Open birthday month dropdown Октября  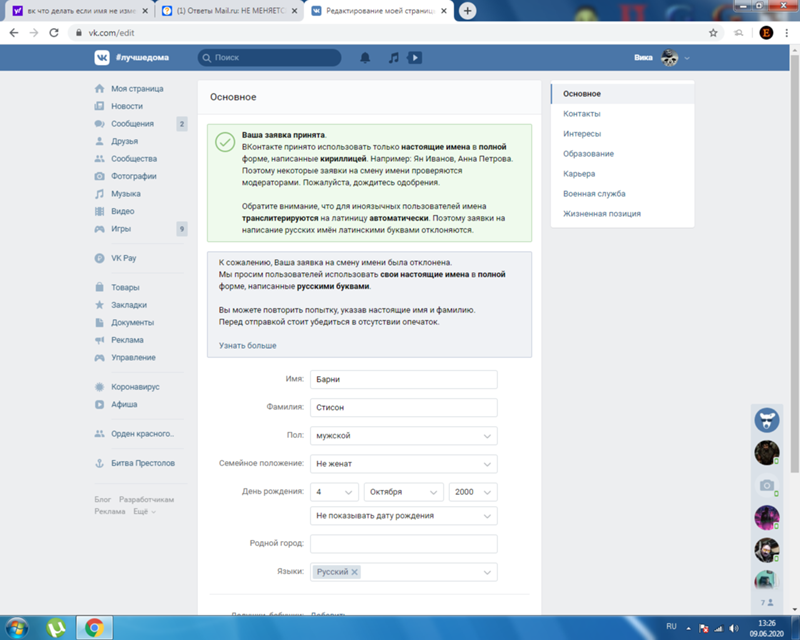(404, 492)
